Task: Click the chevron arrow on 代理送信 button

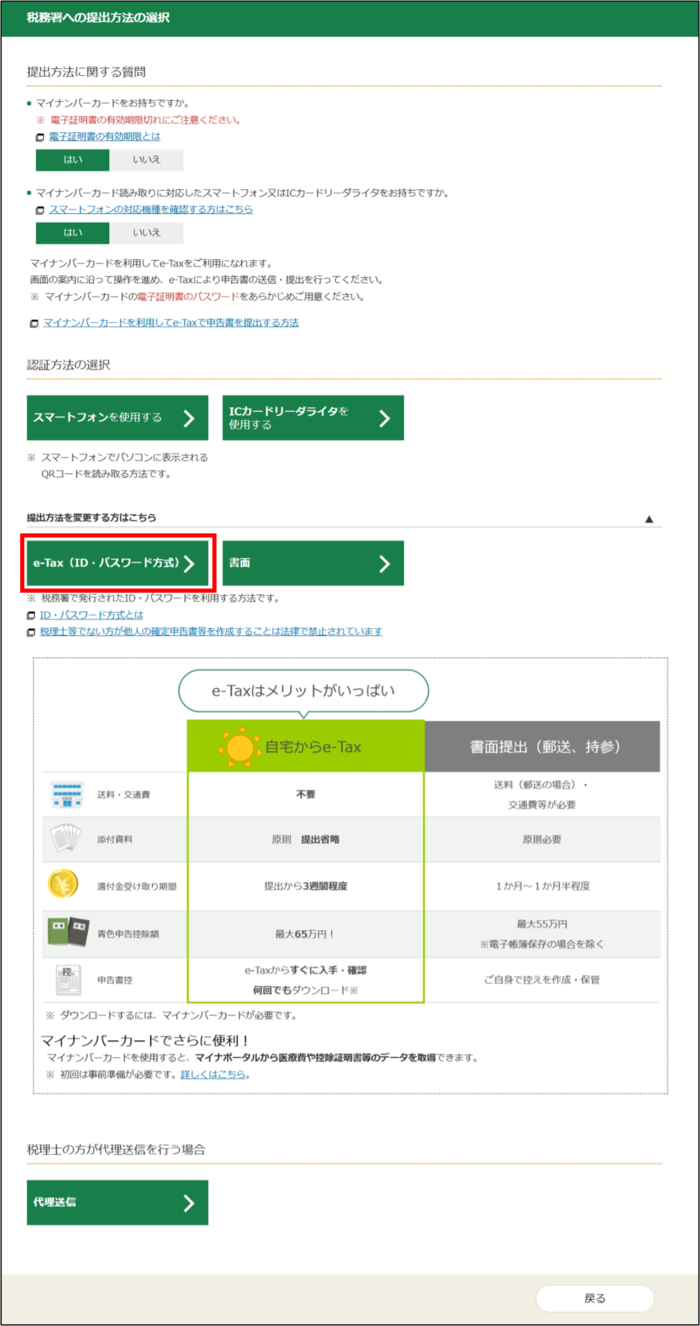Action: (x=188, y=1202)
